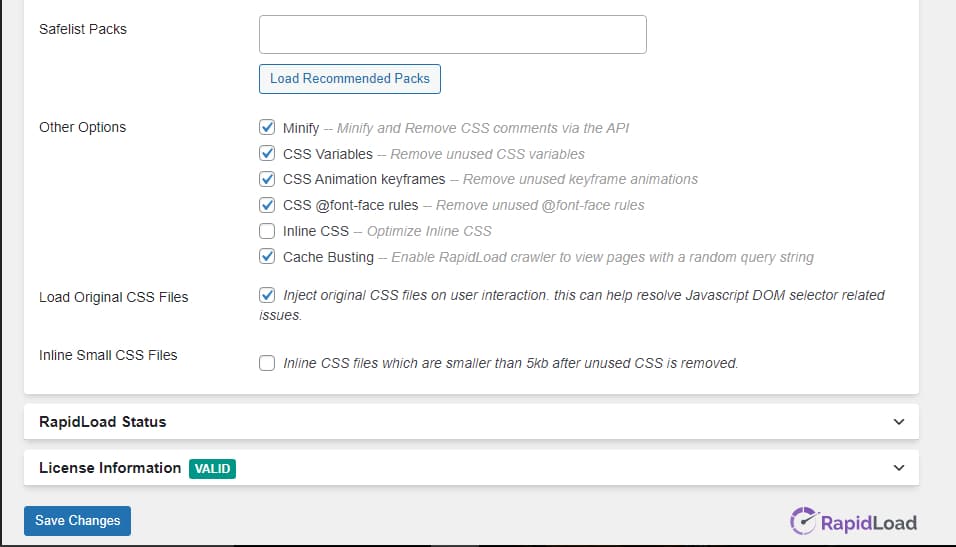This screenshot has width=956, height=547.
Task: Click the RapidLoad brand name text
Action: 869,523
